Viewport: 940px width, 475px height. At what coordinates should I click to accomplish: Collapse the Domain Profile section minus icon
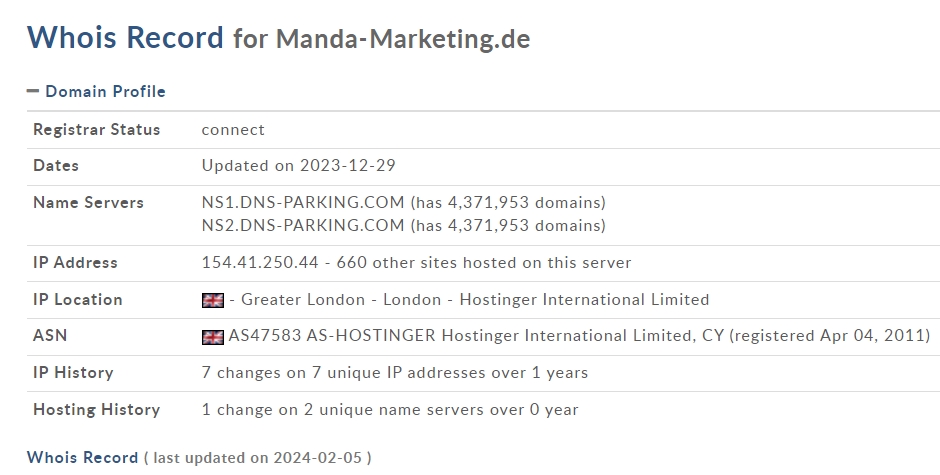point(33,91)
